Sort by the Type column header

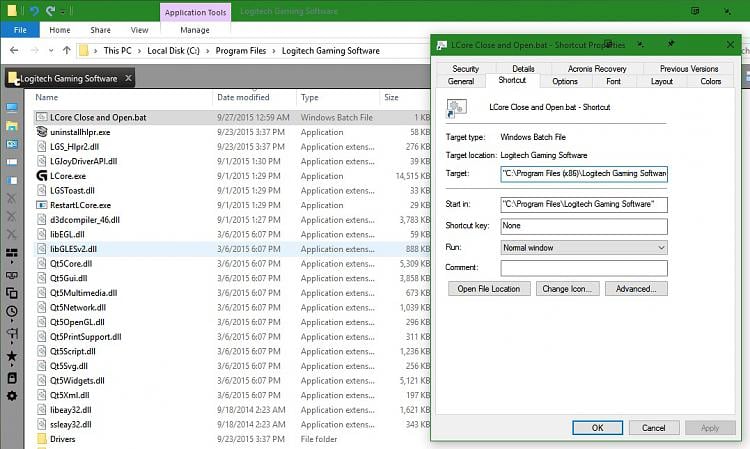309,97
